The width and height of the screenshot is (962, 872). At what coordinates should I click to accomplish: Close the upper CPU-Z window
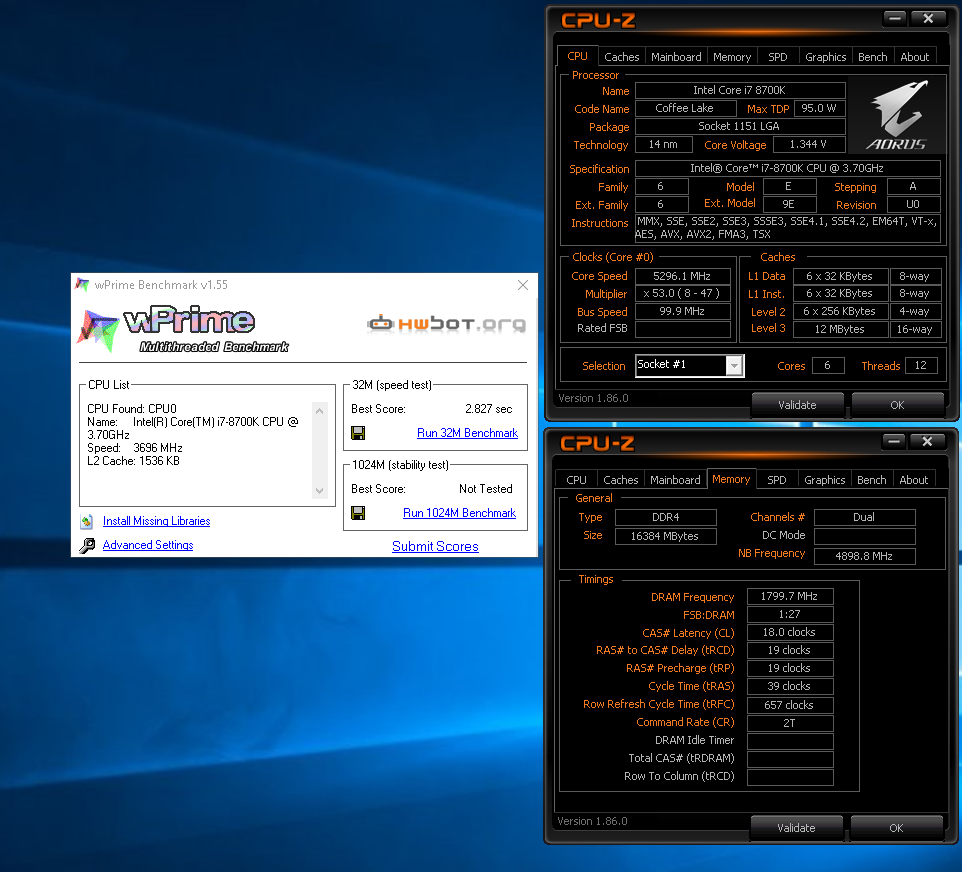928,18
